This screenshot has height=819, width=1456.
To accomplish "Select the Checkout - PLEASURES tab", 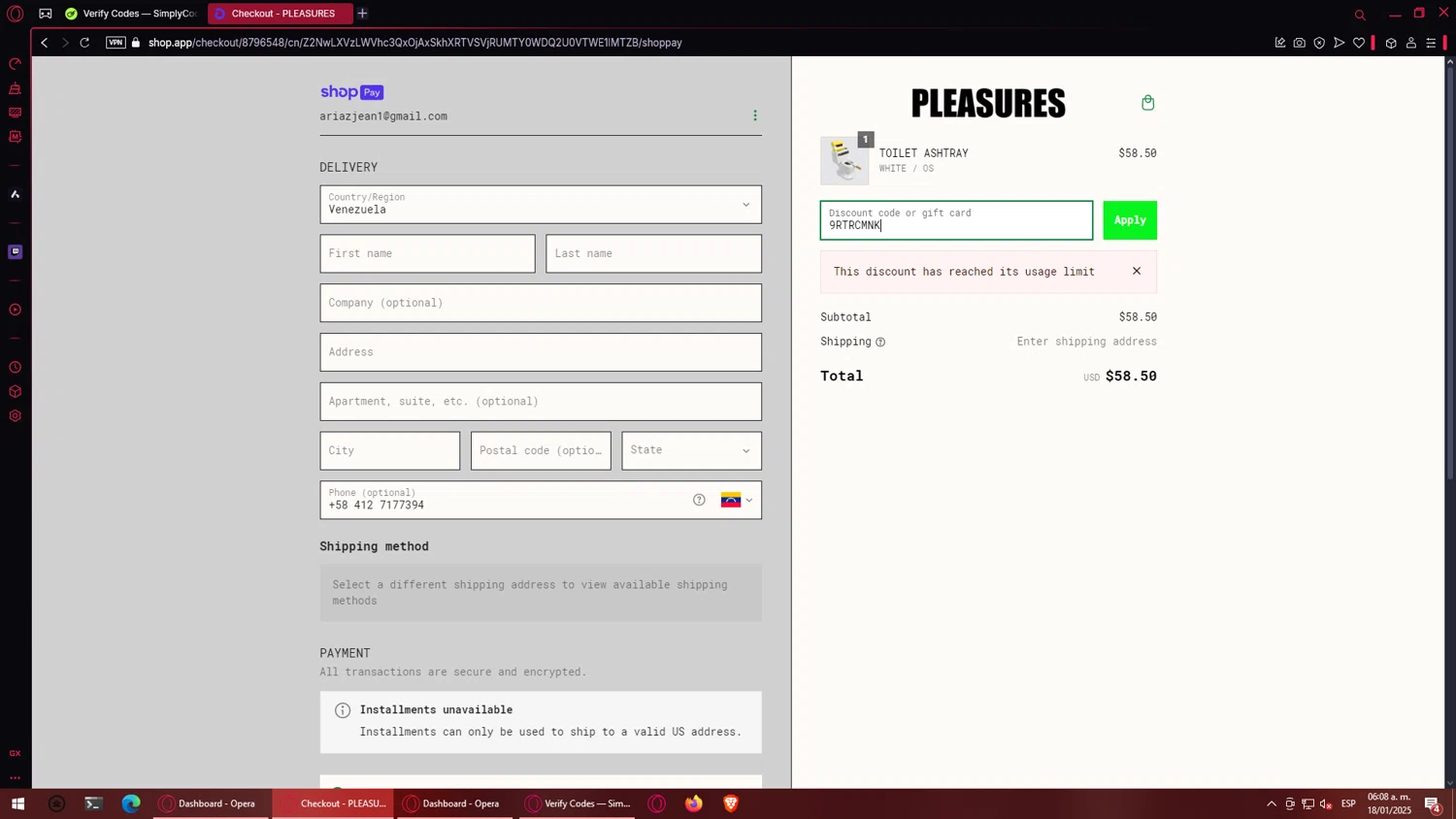I will coord(280,14).
